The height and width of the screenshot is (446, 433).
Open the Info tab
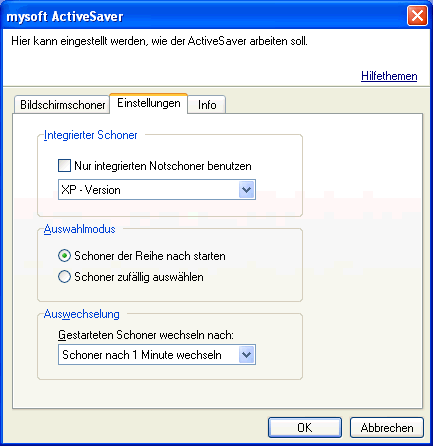click(207, 105)
